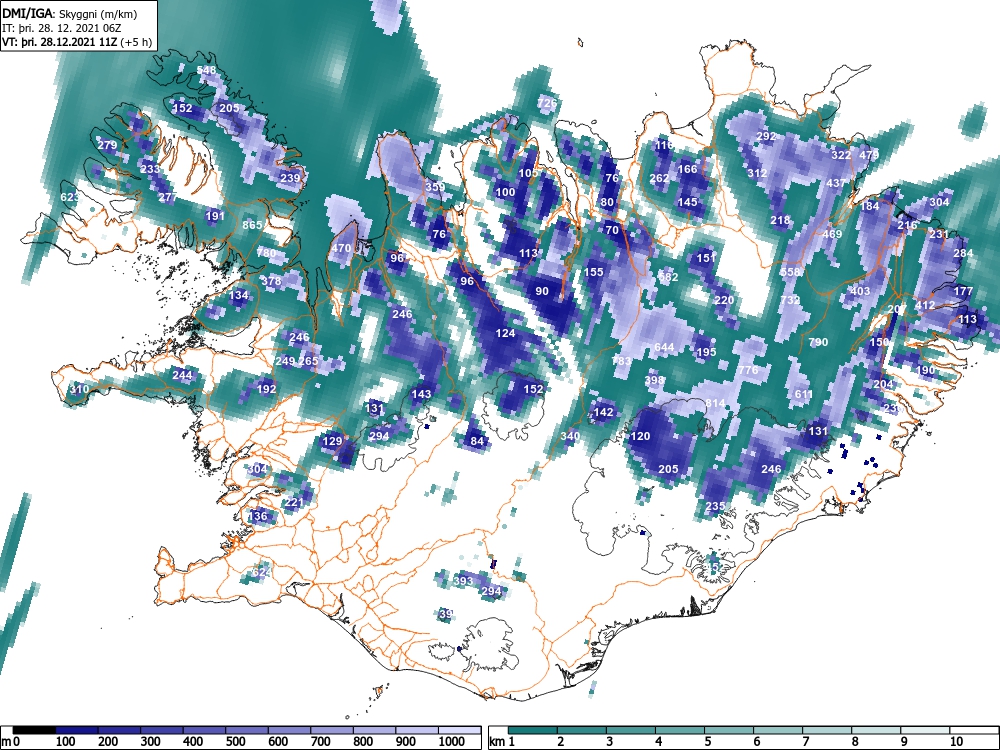Click the map label 100 in the north

(x=505, y=192)
